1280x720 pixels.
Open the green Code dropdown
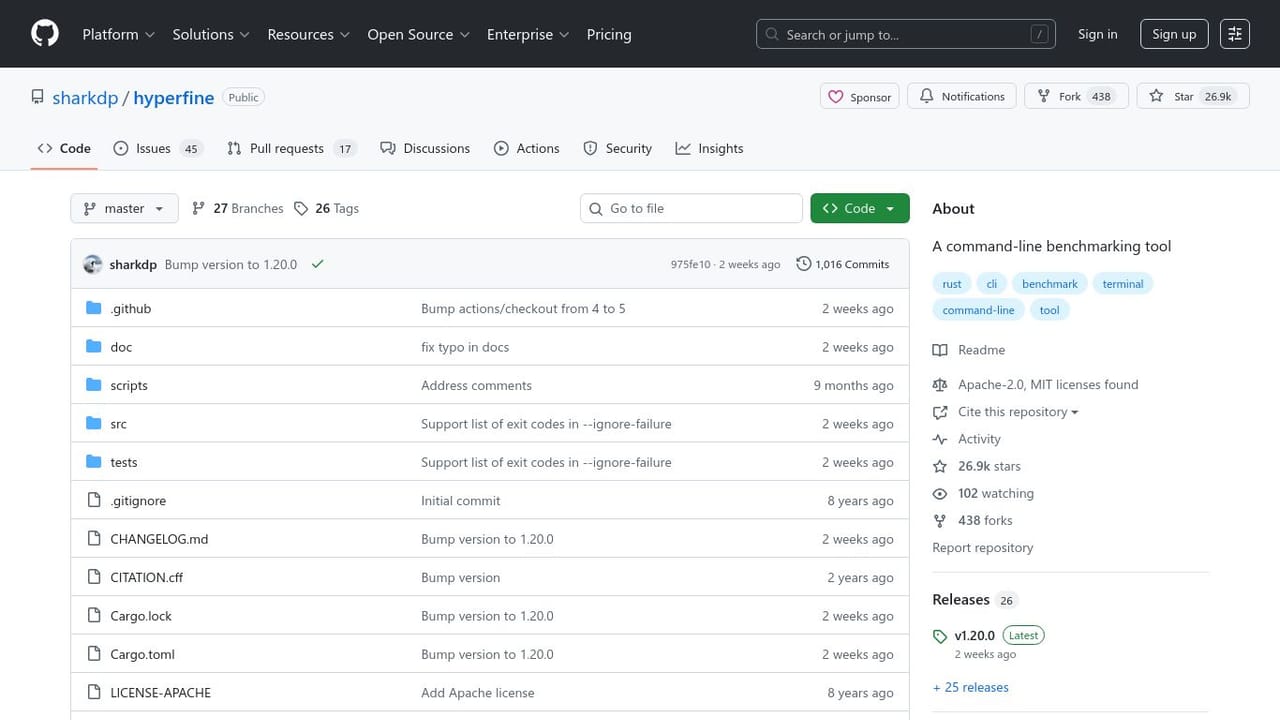(x=859, y=208)
